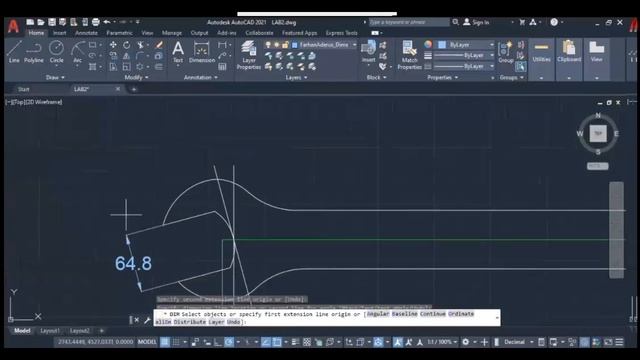This screenshot has width=640, height=360.
Task: Toggle 2D object snap in status bar
Action: (x=277, y=342)
